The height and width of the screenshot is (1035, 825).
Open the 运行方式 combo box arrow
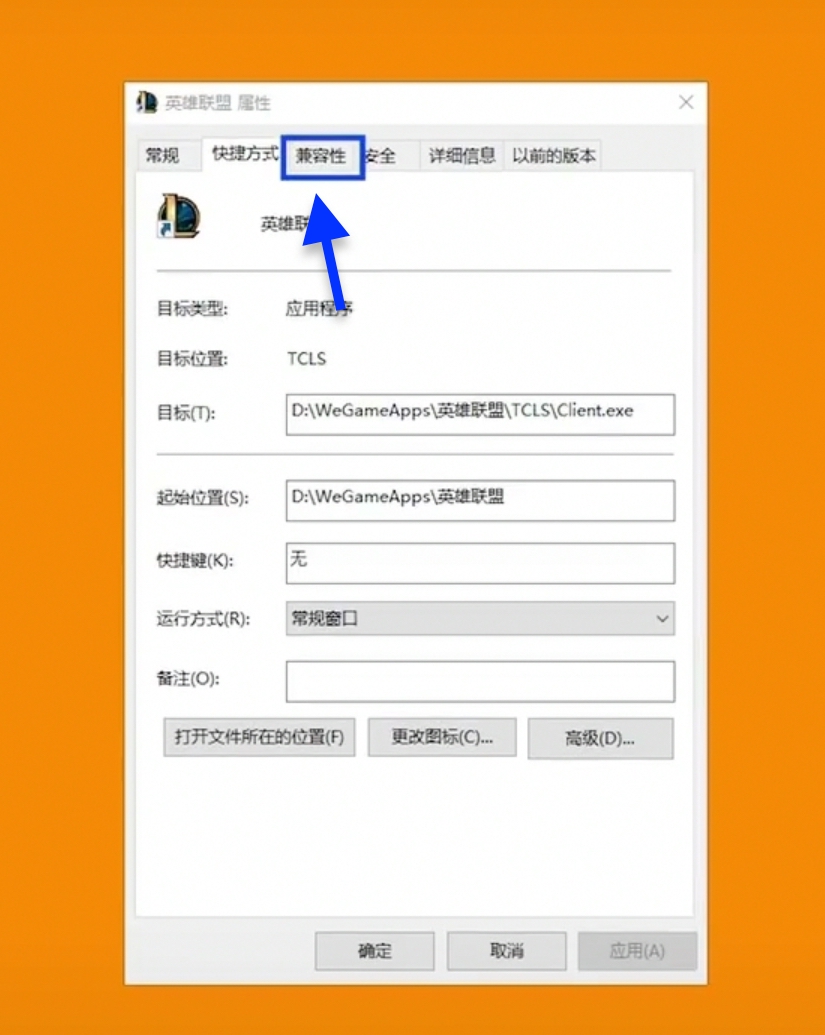coord(661,618)
